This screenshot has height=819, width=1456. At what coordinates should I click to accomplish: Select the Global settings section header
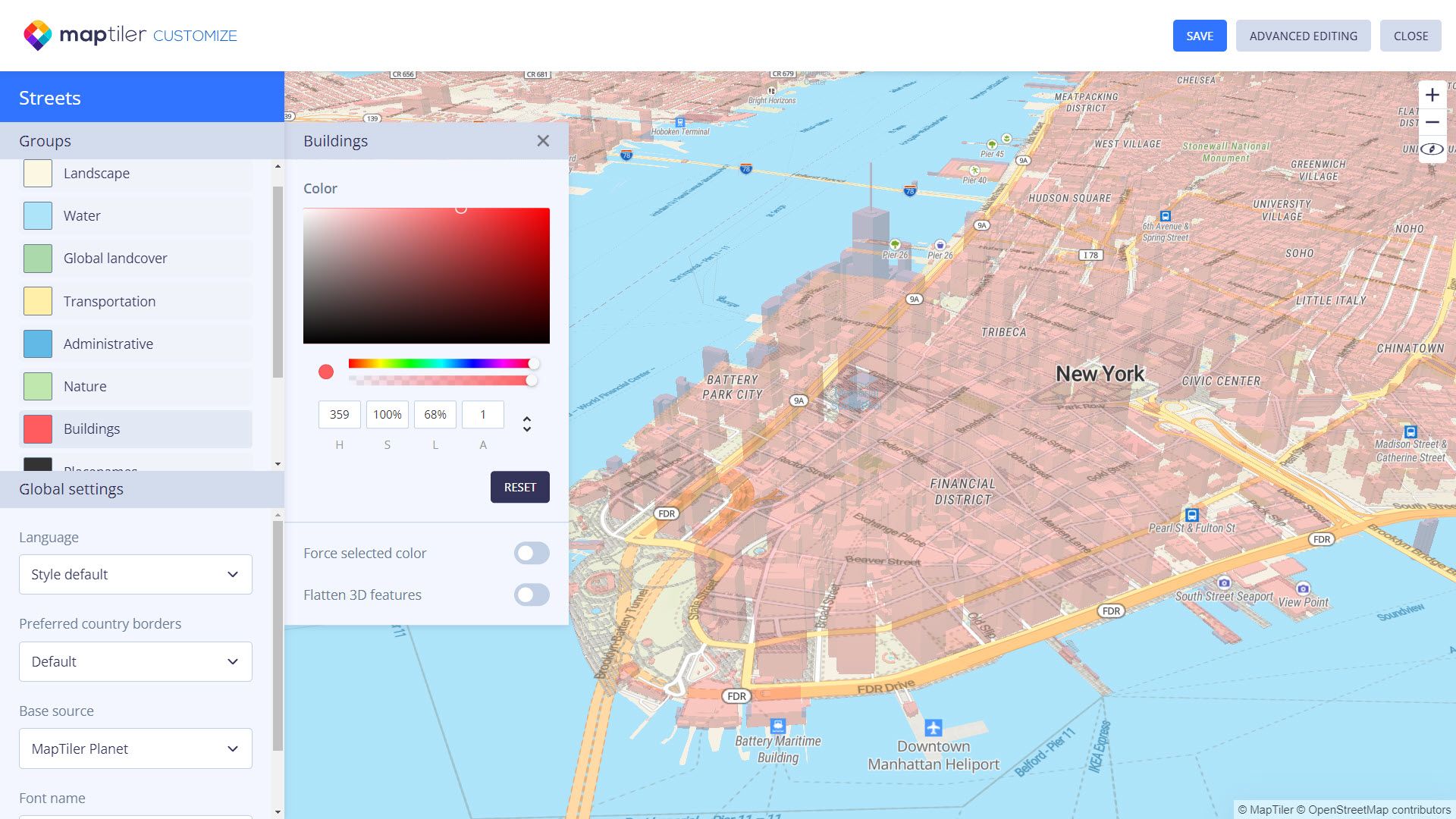pos(71,489)
